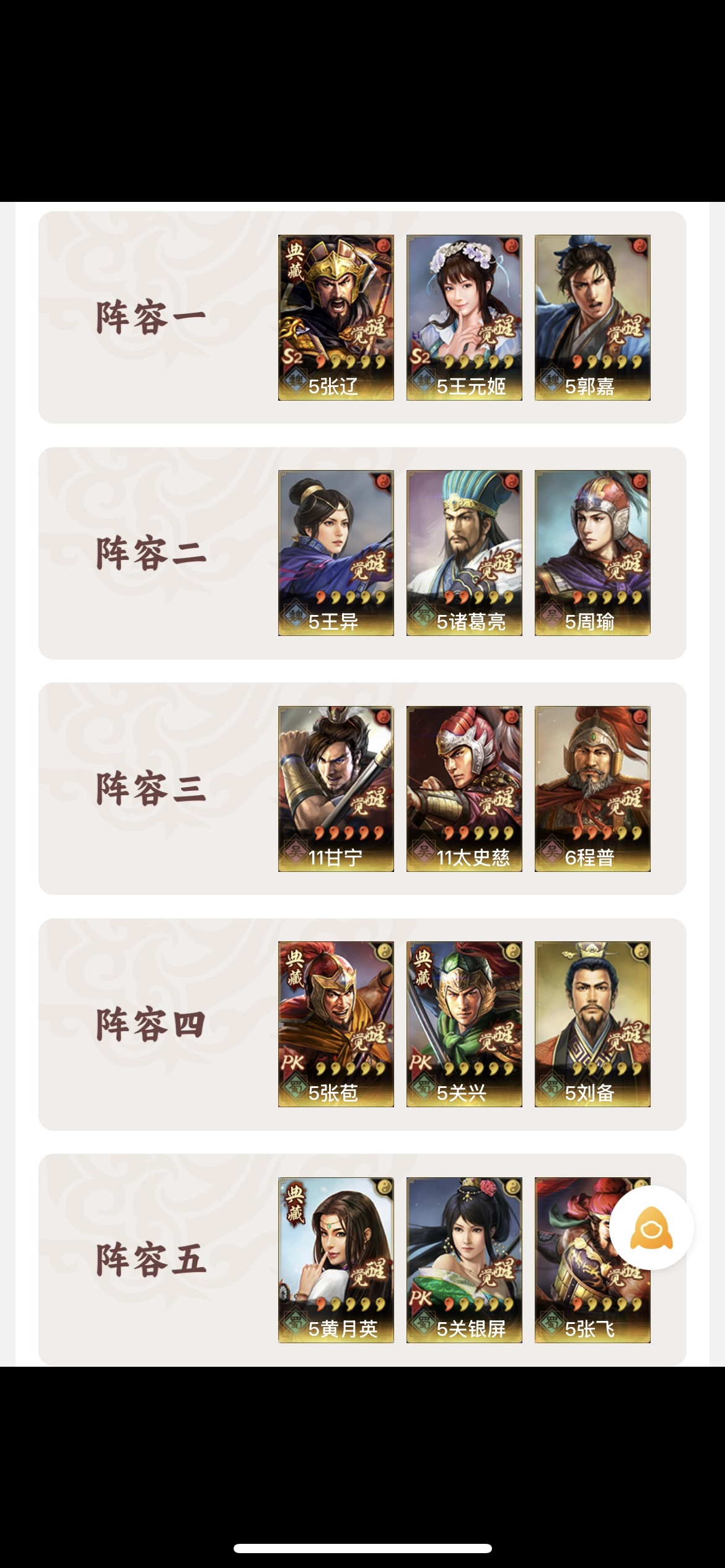
Task: Choose the 5黄月英 hero card
Action: point(336,1260)
